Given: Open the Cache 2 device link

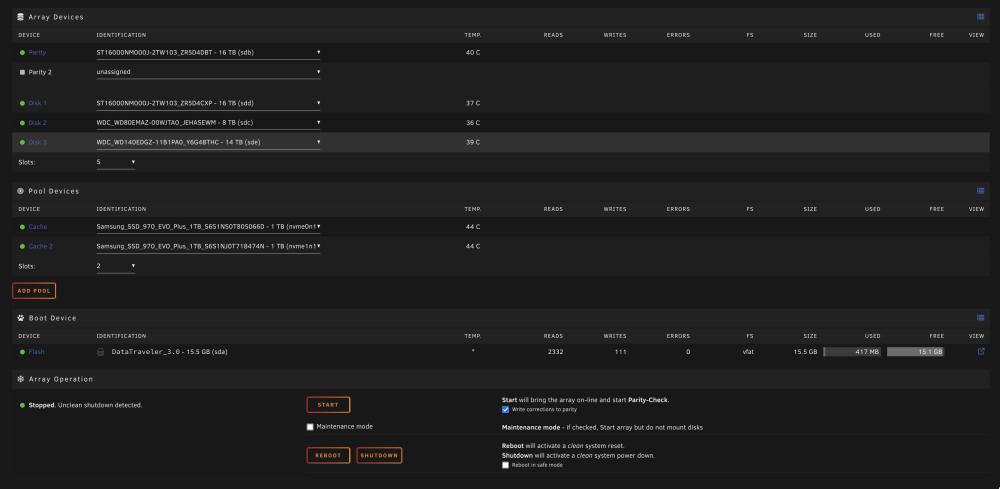Looking at the screenshot, I should (41, 246).
